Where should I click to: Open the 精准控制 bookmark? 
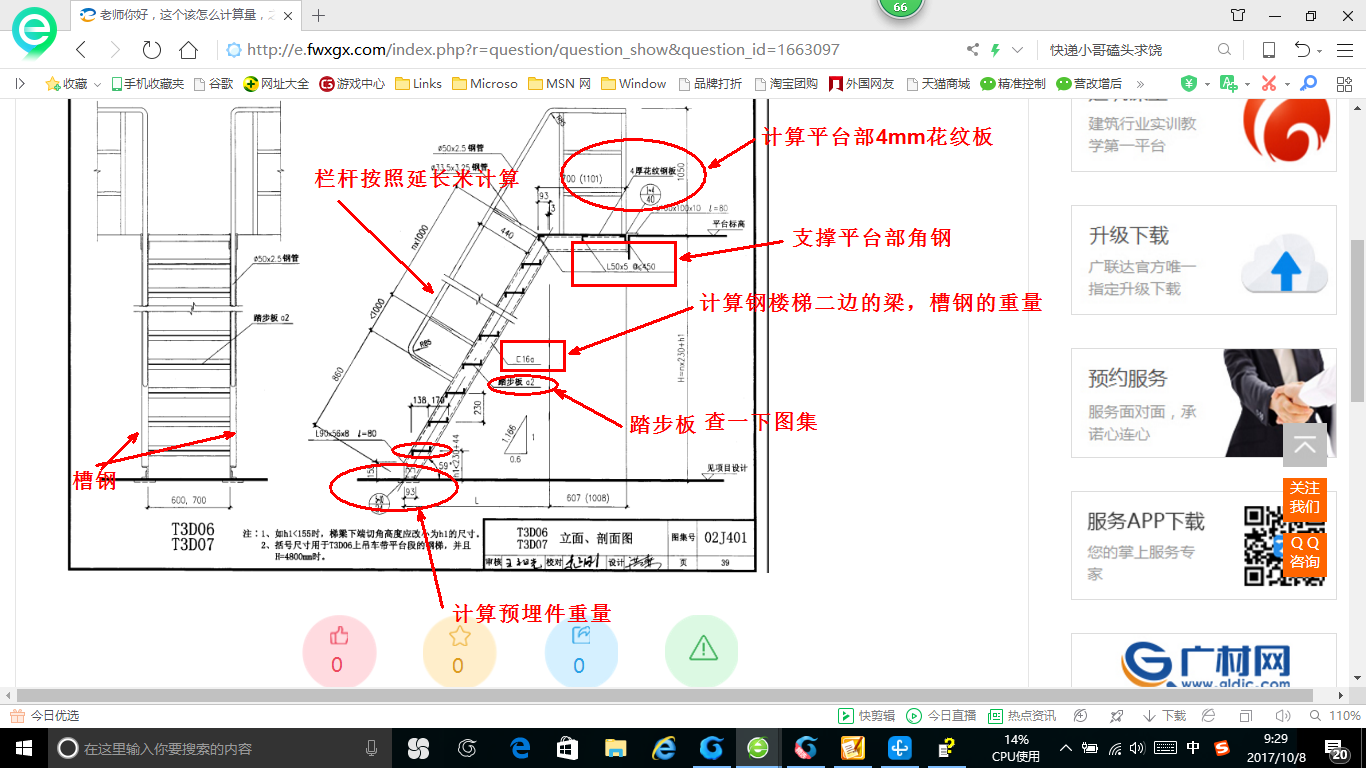point(1013,84)
